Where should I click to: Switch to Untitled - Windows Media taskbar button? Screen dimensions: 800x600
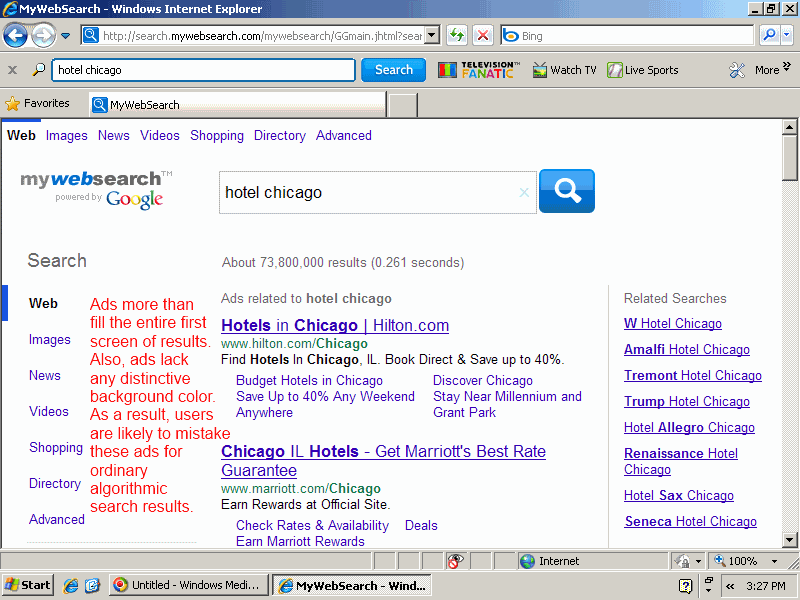coord(189,585)
